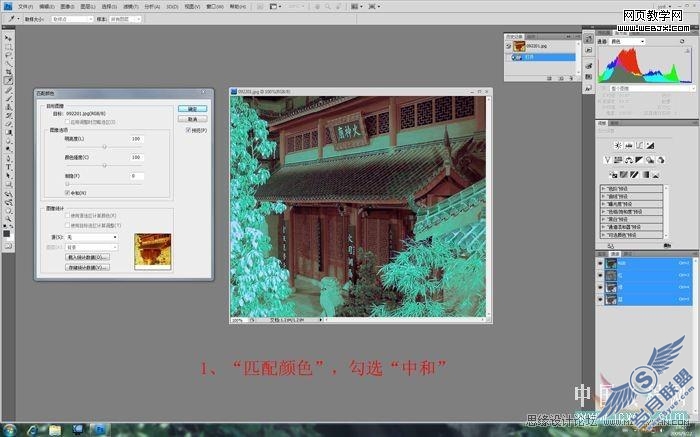Add a Levels adjustment

pyautogui.click(x=629, y=145)
